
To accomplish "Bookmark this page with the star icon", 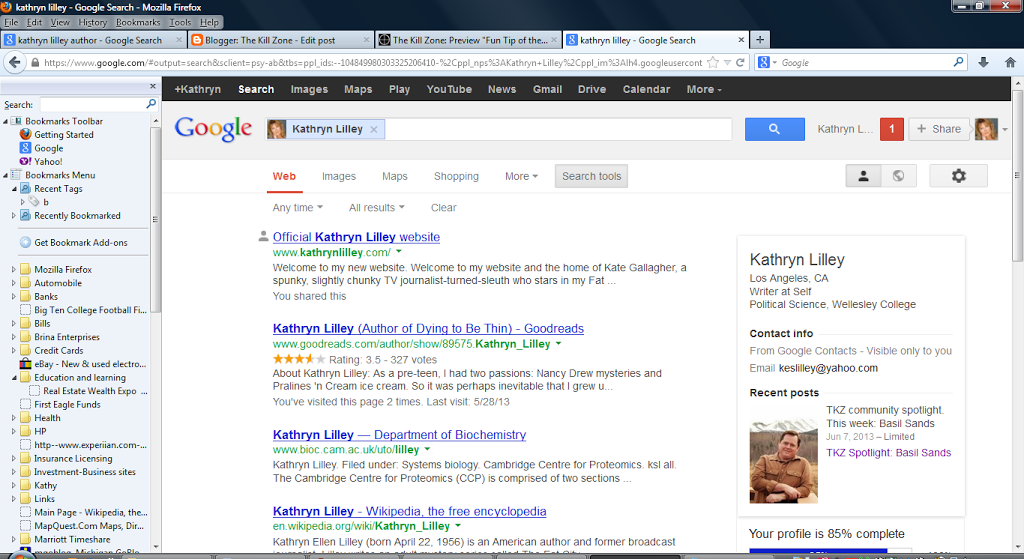I will [x=713, y=63].
